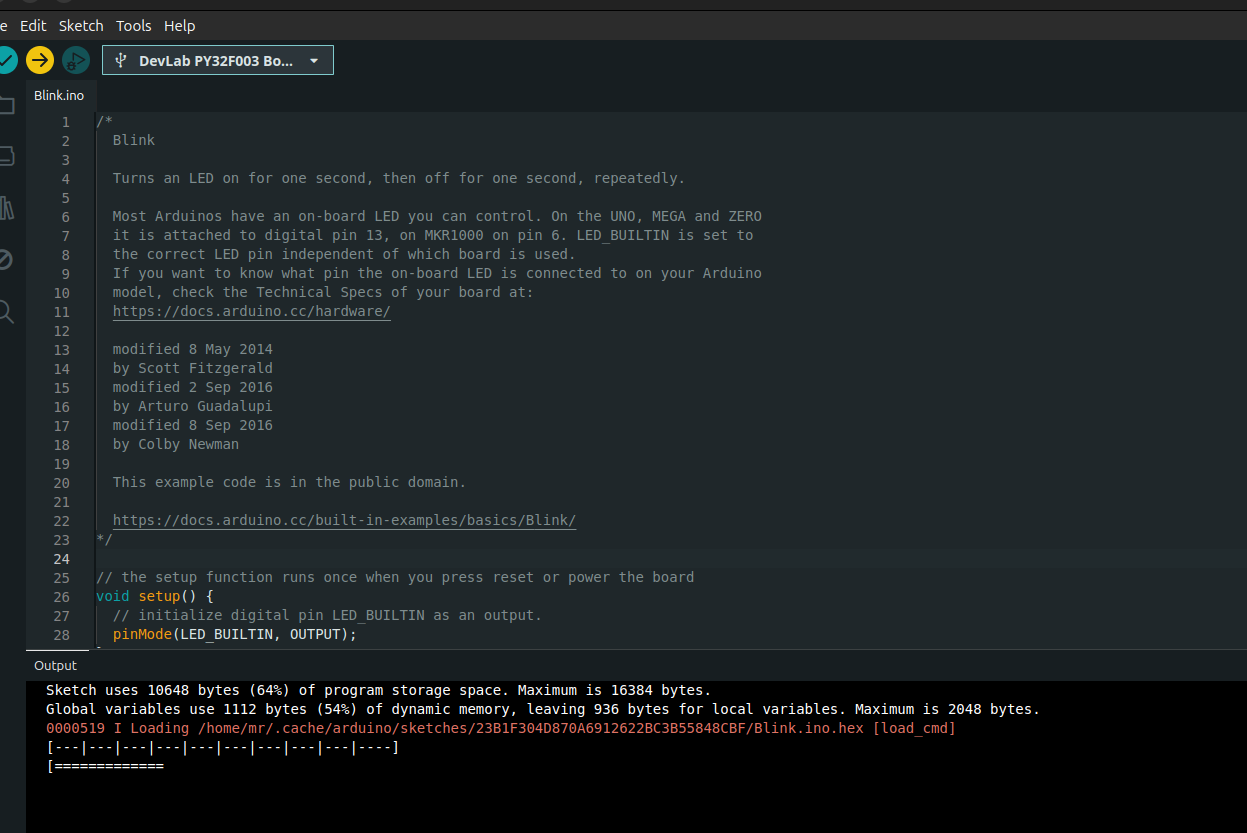This screenshot has height=833, width=1247.
Task: Open the docs.arduino.cc hardware link
Action: click(251, 311)
